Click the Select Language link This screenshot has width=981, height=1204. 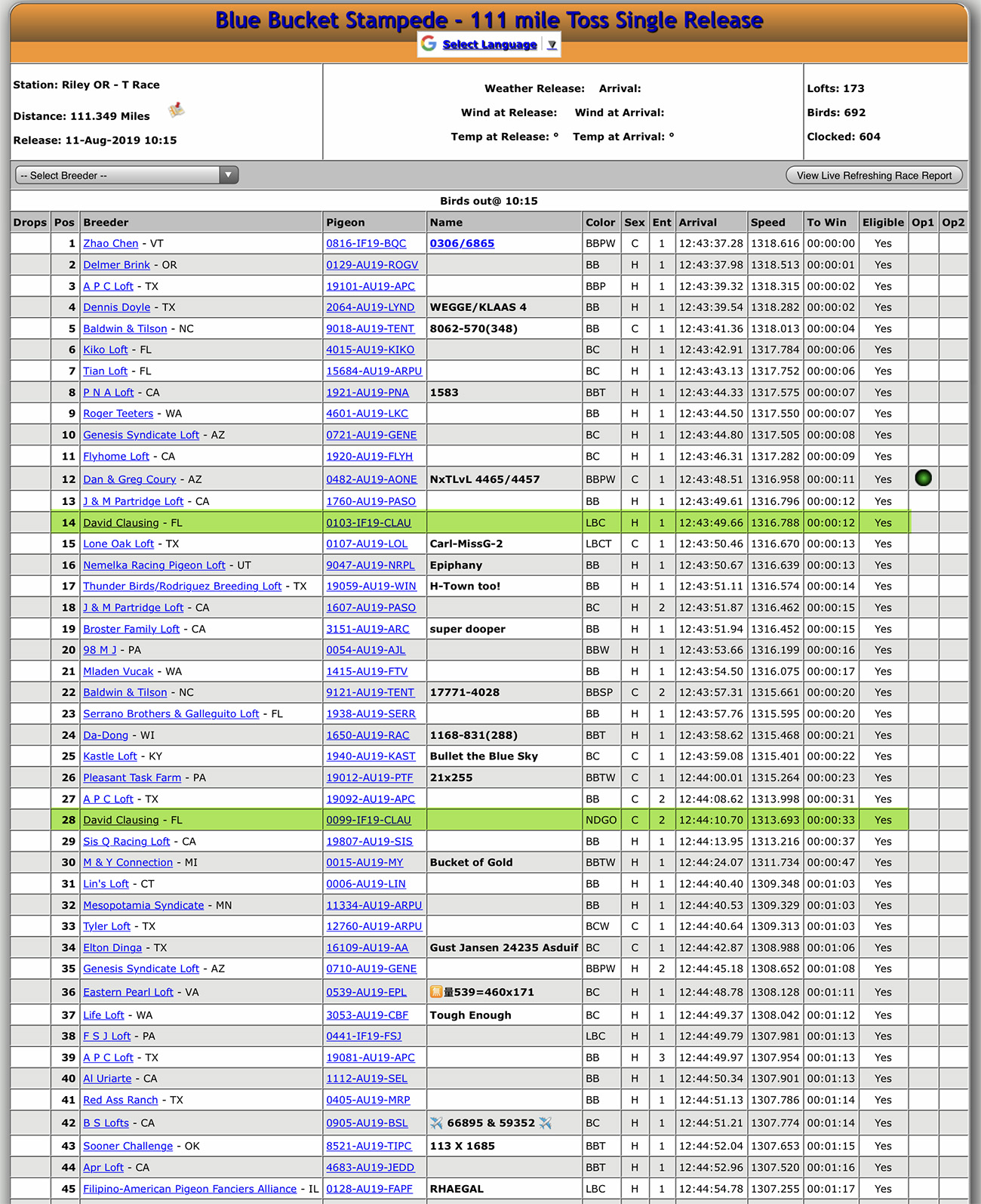point(489,45)
